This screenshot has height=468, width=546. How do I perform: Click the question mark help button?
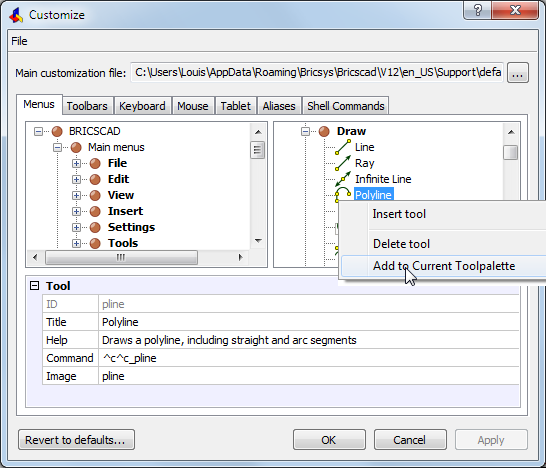point(477,10)
